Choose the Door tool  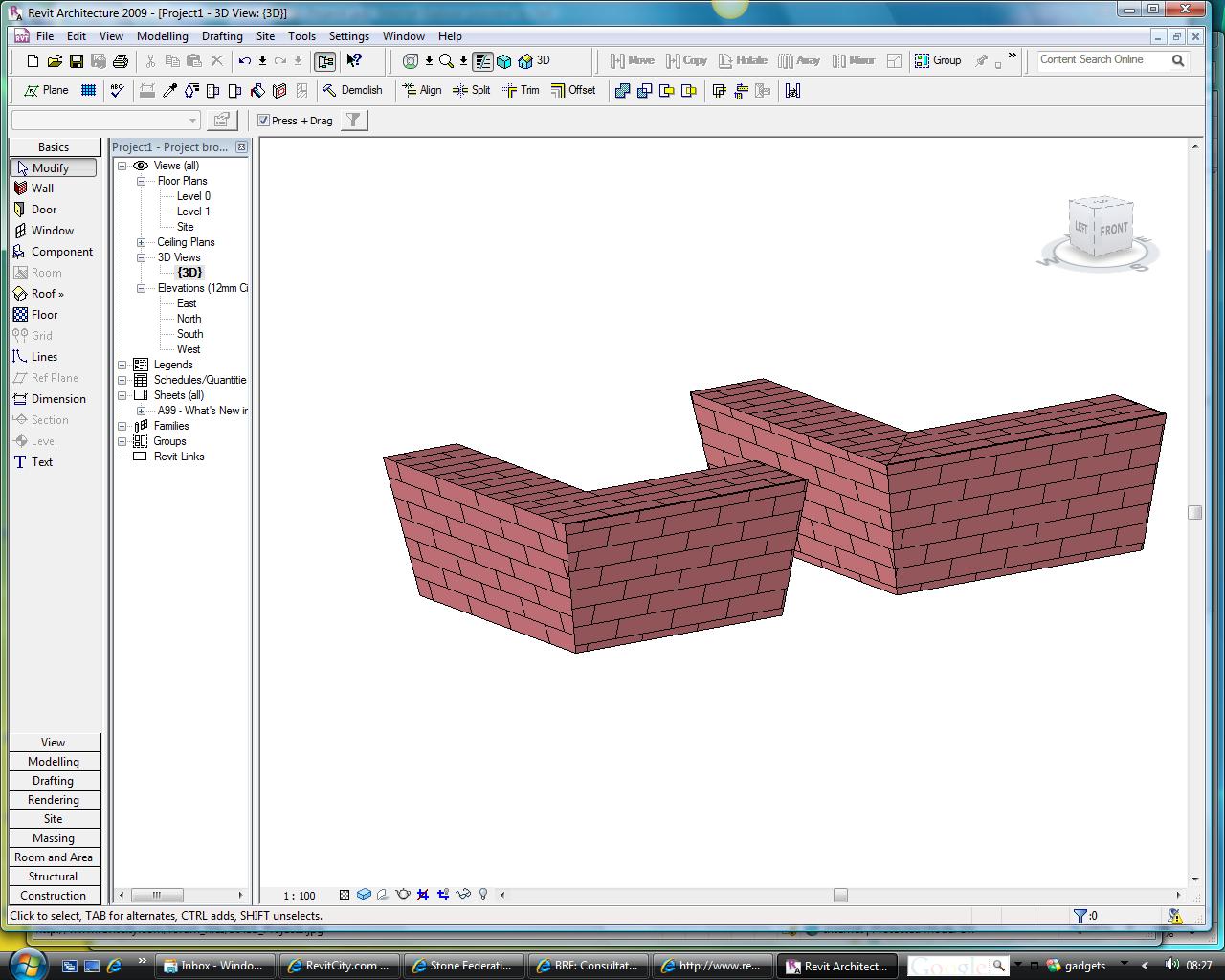(44, 210)
